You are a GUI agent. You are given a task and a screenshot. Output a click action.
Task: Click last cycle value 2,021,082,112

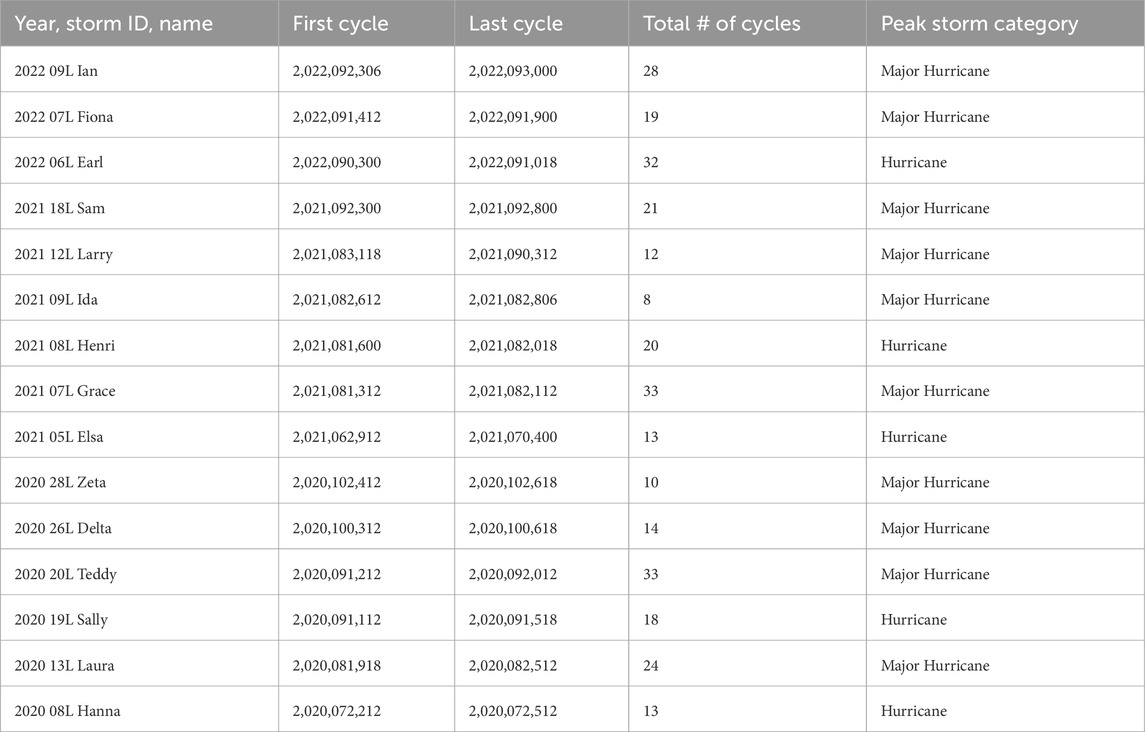[x=513, y=391]
